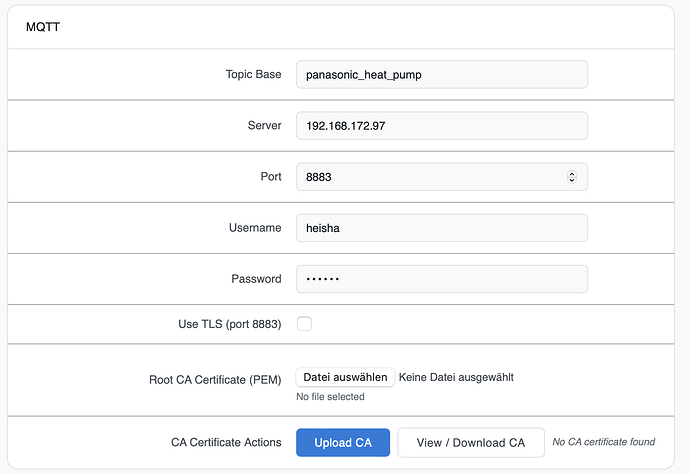Open View / Download CA
The height and width of the screenshot is (474, 690).
471,442
